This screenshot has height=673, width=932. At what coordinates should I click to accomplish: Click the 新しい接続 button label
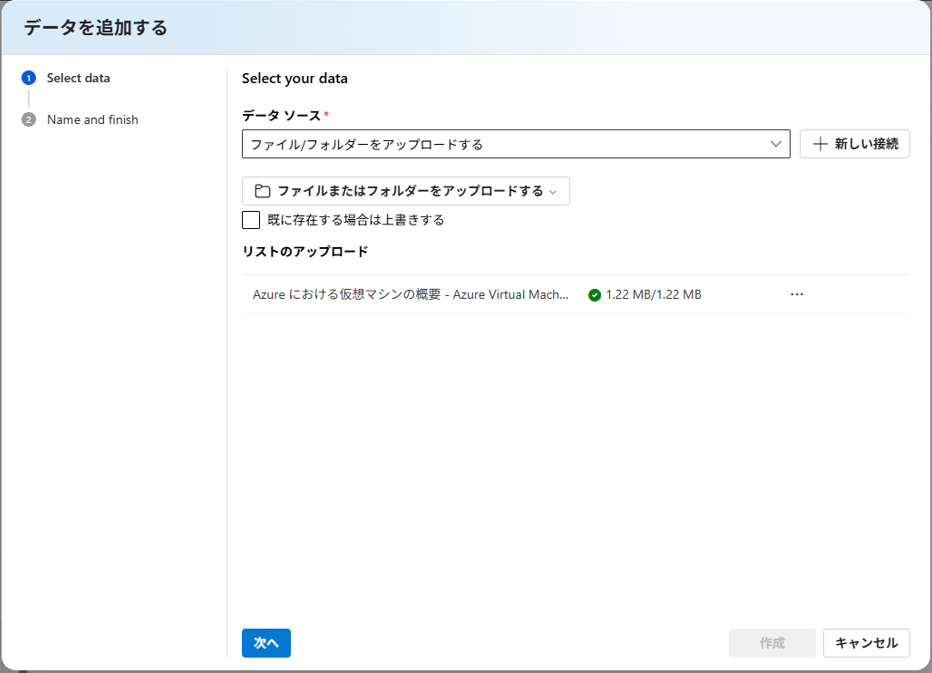pos(866,144)
